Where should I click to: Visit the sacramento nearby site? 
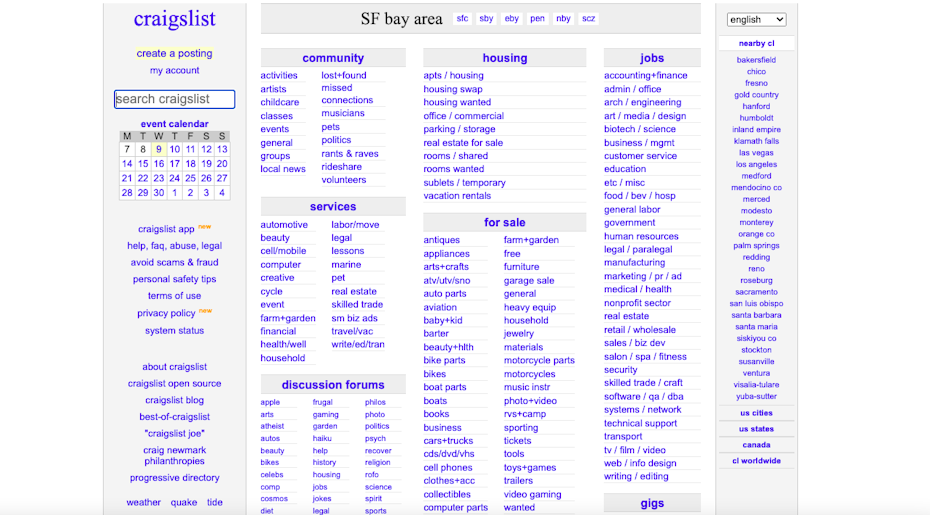tap(756, 292)
